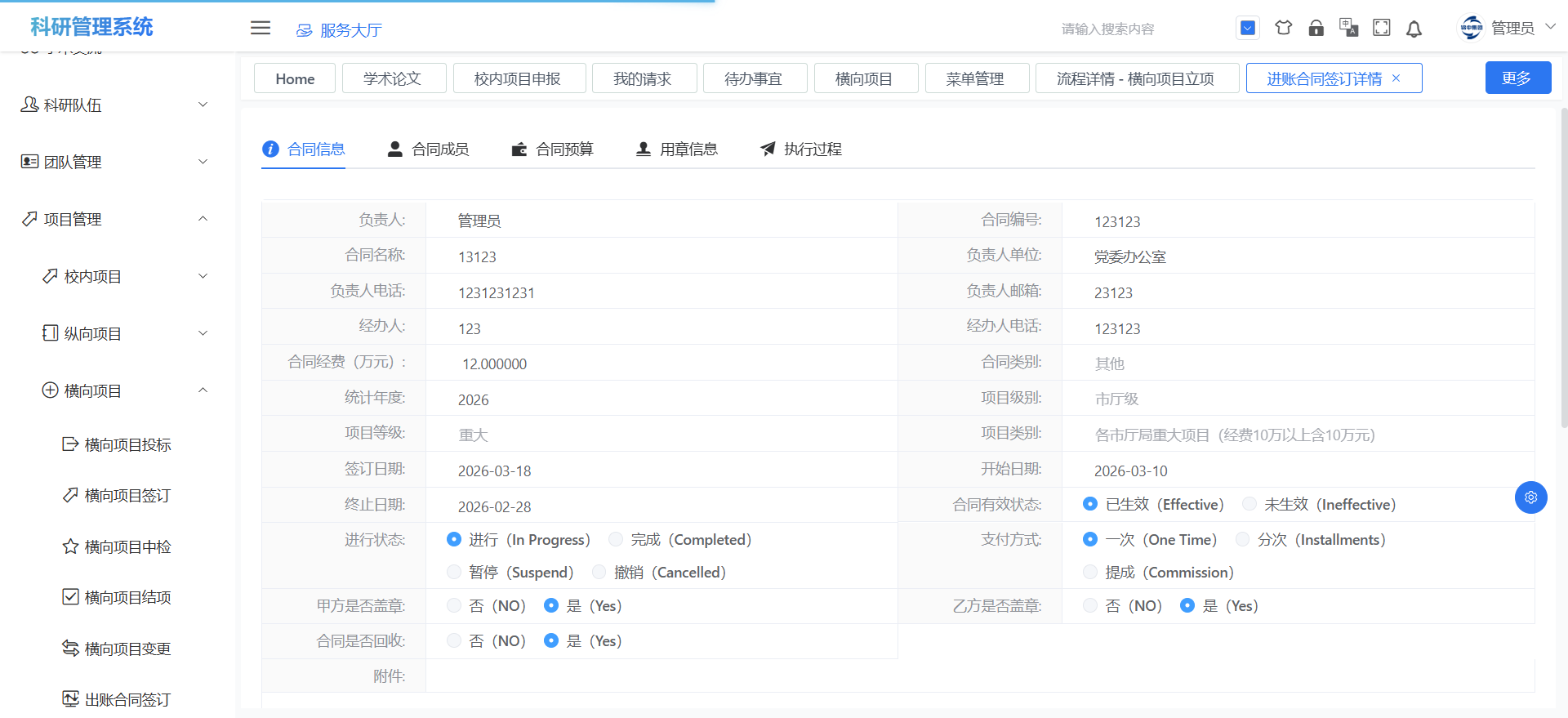Open the 执行过程 tab
The image size is (1568, 718).
pyautogui.click(x=801, y=149)
